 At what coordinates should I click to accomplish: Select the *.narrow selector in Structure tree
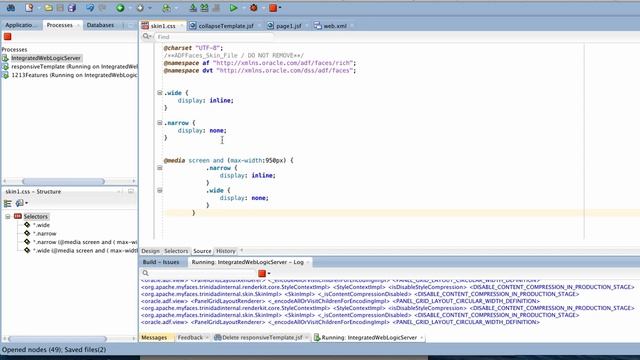[x=44, y=234]
